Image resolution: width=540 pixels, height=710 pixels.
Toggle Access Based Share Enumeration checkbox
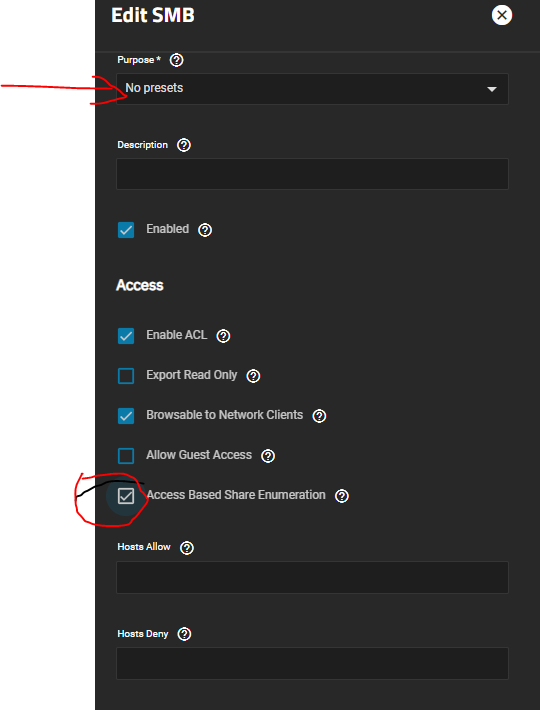click(x=126, y=496)
